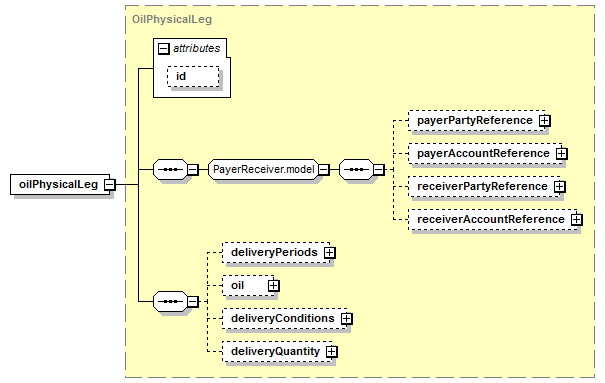
Task: Expand deliveryQuantity plus icon
Action: click(x=331, y=351)
